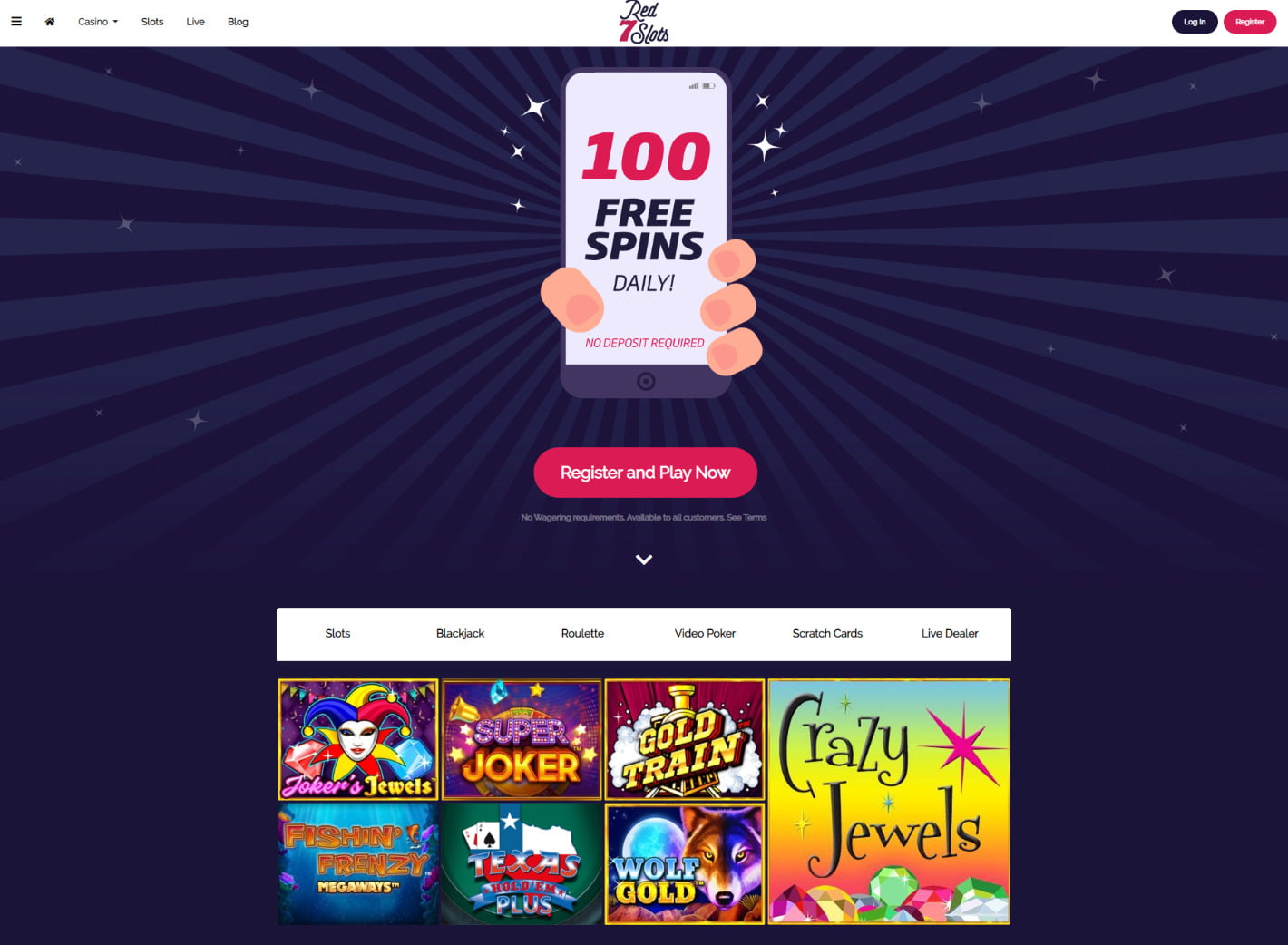
Task: Click the Register button in header
Action: pos(1250,22)
